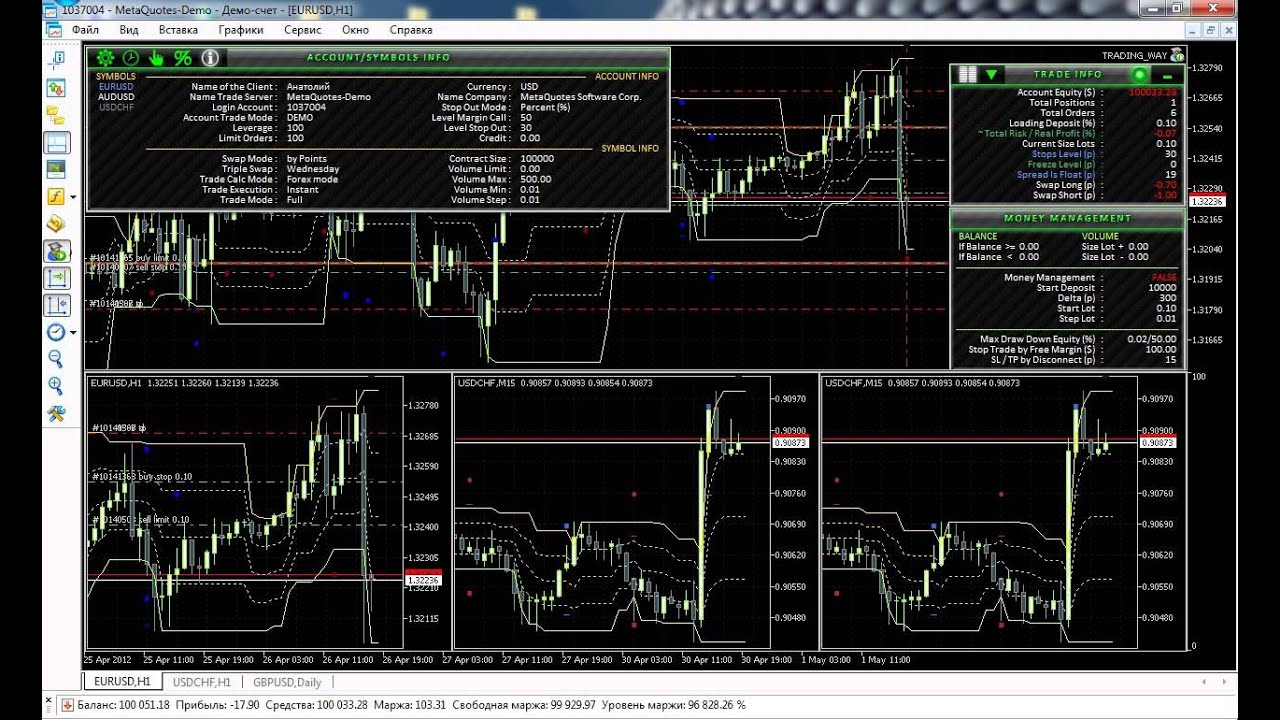
Task: Switch to the USDCHF,H1 chart tab
Action: coord(202,681)
